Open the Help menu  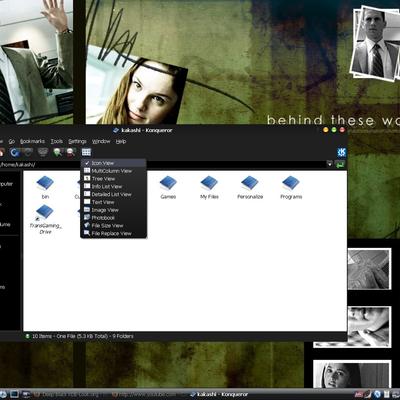click(x=121, y=141)
